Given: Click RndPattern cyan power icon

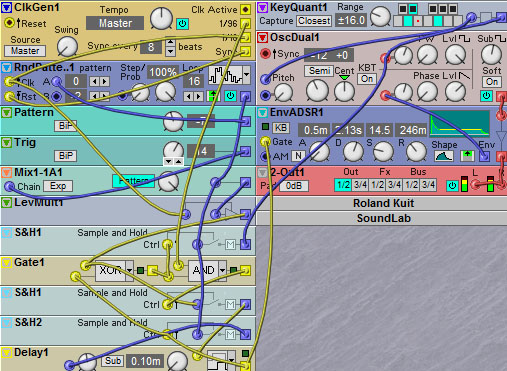Looking at the screenshot, I should pyautogui.click(x=230, y=96).
